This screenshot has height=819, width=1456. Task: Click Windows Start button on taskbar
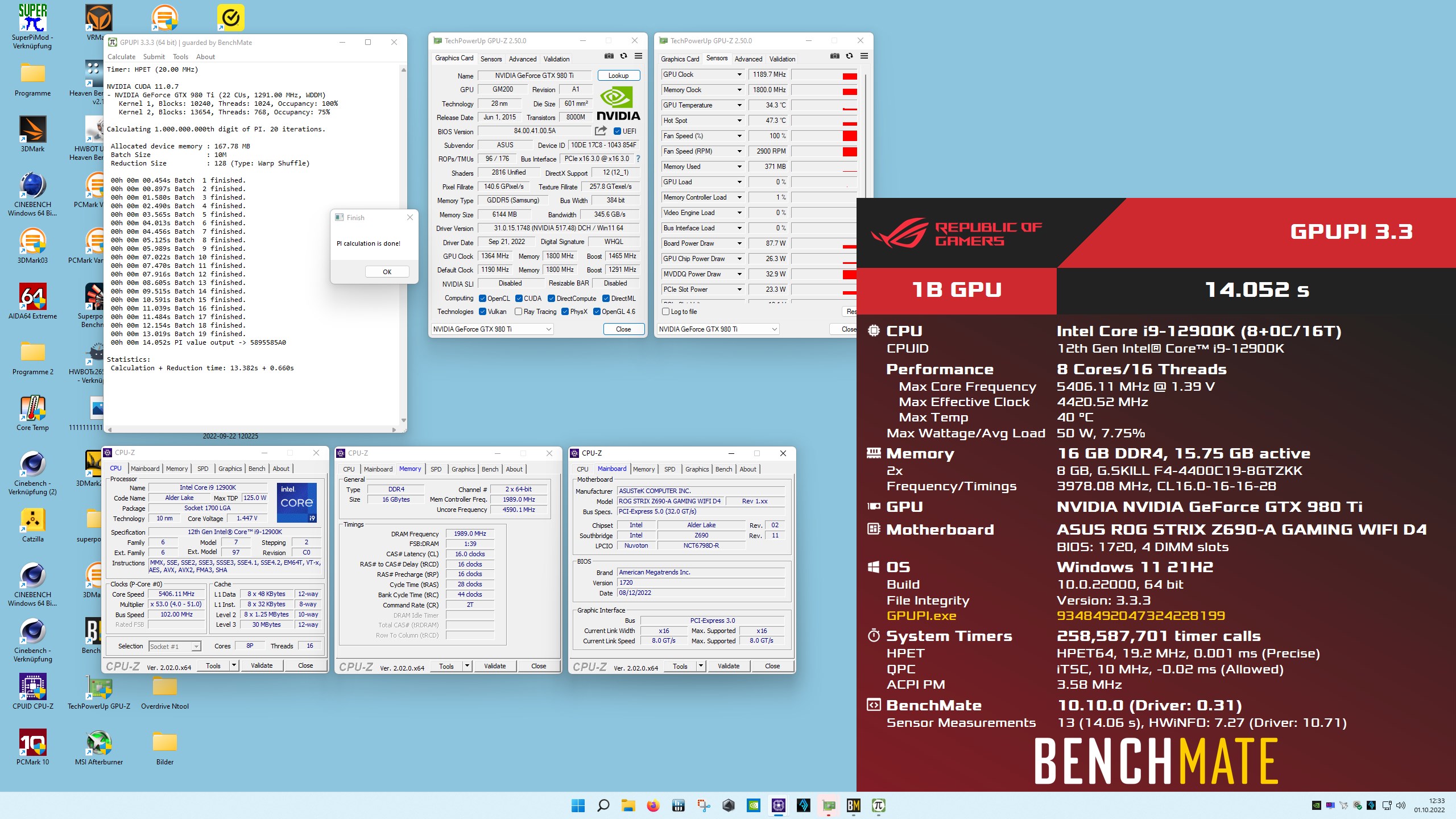click(x=578, y=805)
